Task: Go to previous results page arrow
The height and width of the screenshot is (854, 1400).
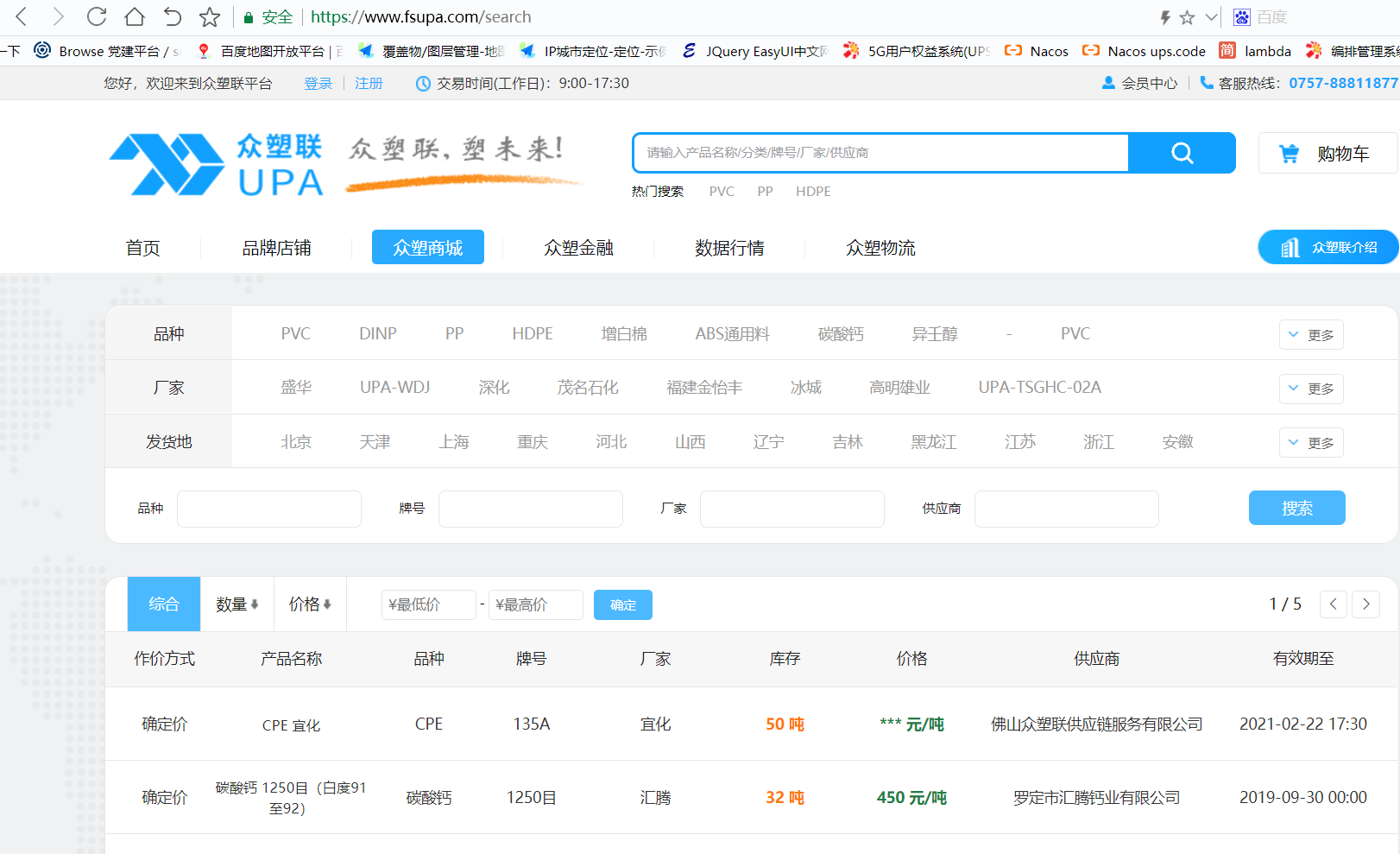Action: (x=1334, y=604)
